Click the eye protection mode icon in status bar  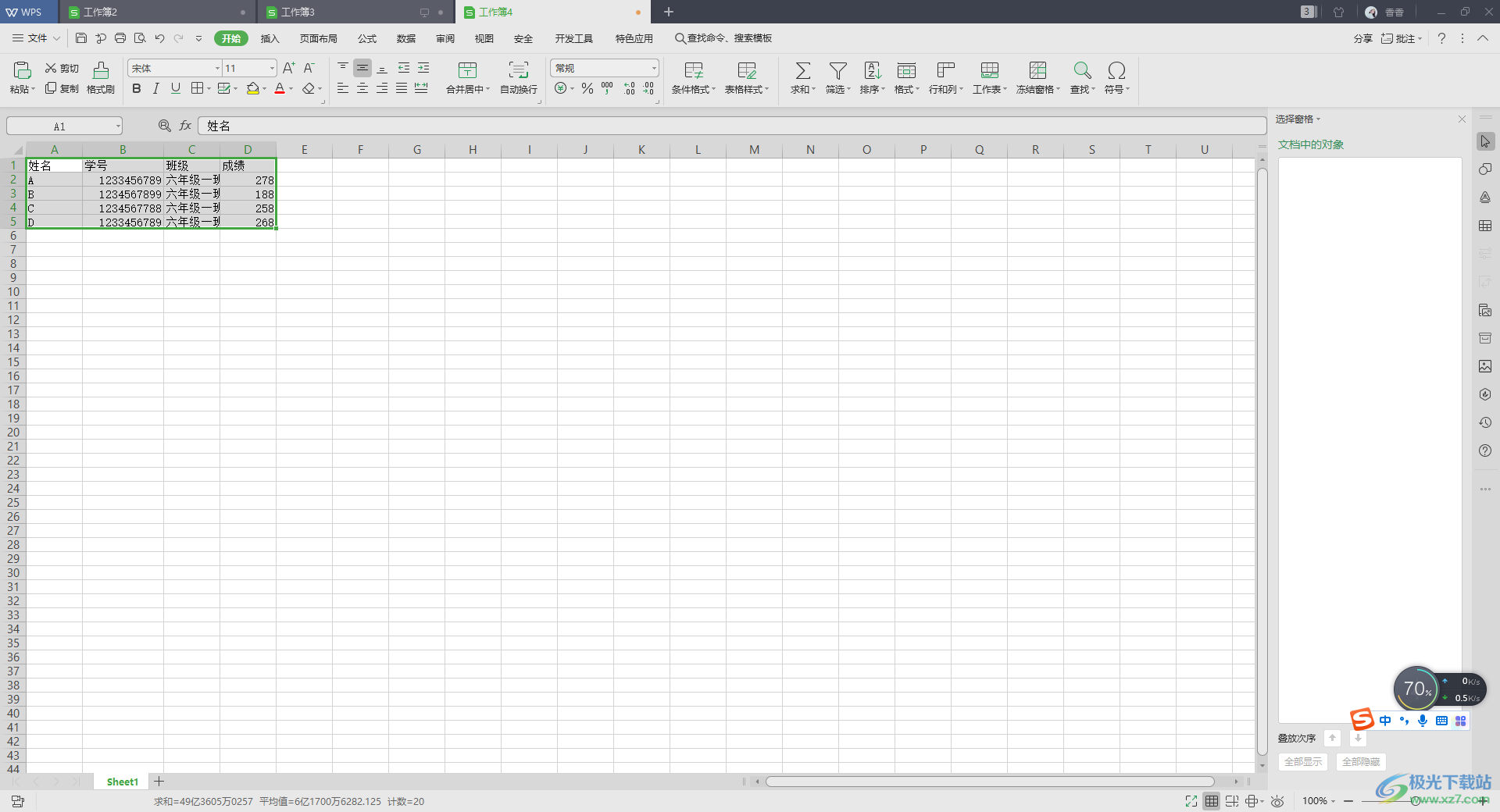click(1277, 801)
